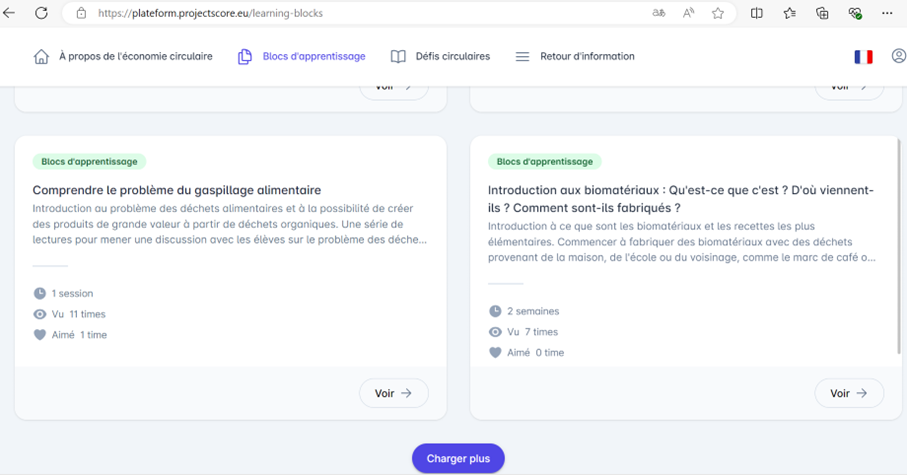Click the heart icon on biomaterials card
The image size is (907, 475).
click(x=495, y=353)
